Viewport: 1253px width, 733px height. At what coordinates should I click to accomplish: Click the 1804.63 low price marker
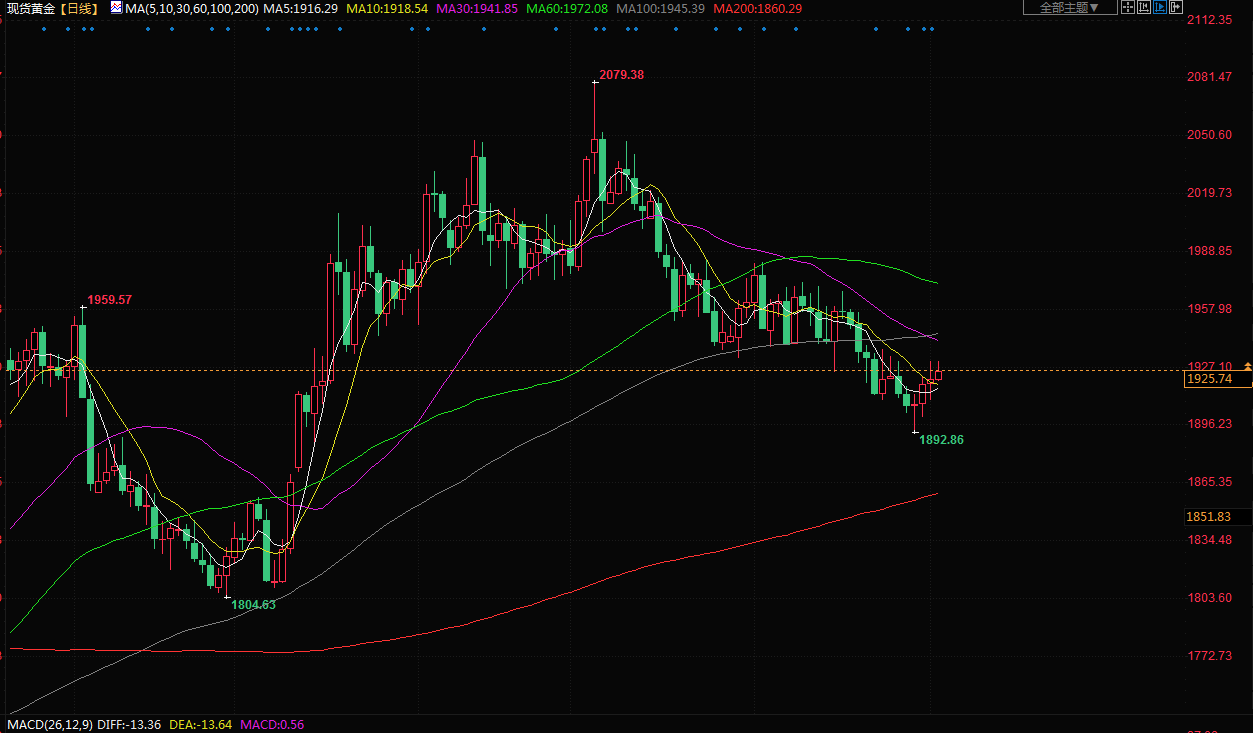coord(253,604)
